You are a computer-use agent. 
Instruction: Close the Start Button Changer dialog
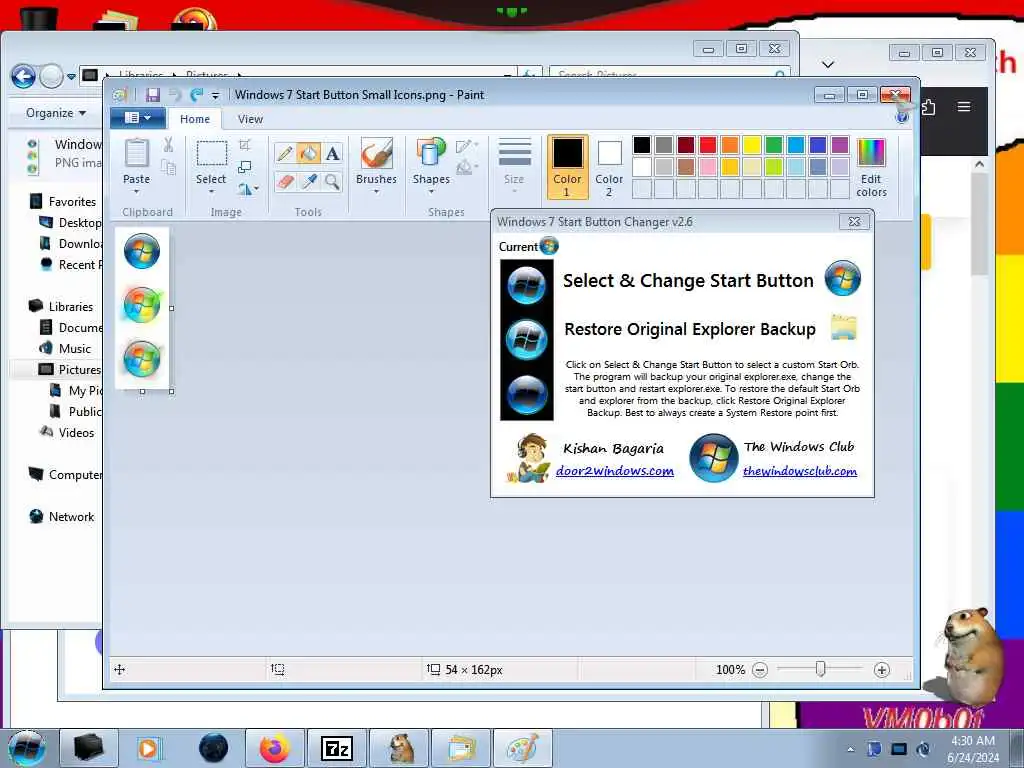tap(854, 222)
